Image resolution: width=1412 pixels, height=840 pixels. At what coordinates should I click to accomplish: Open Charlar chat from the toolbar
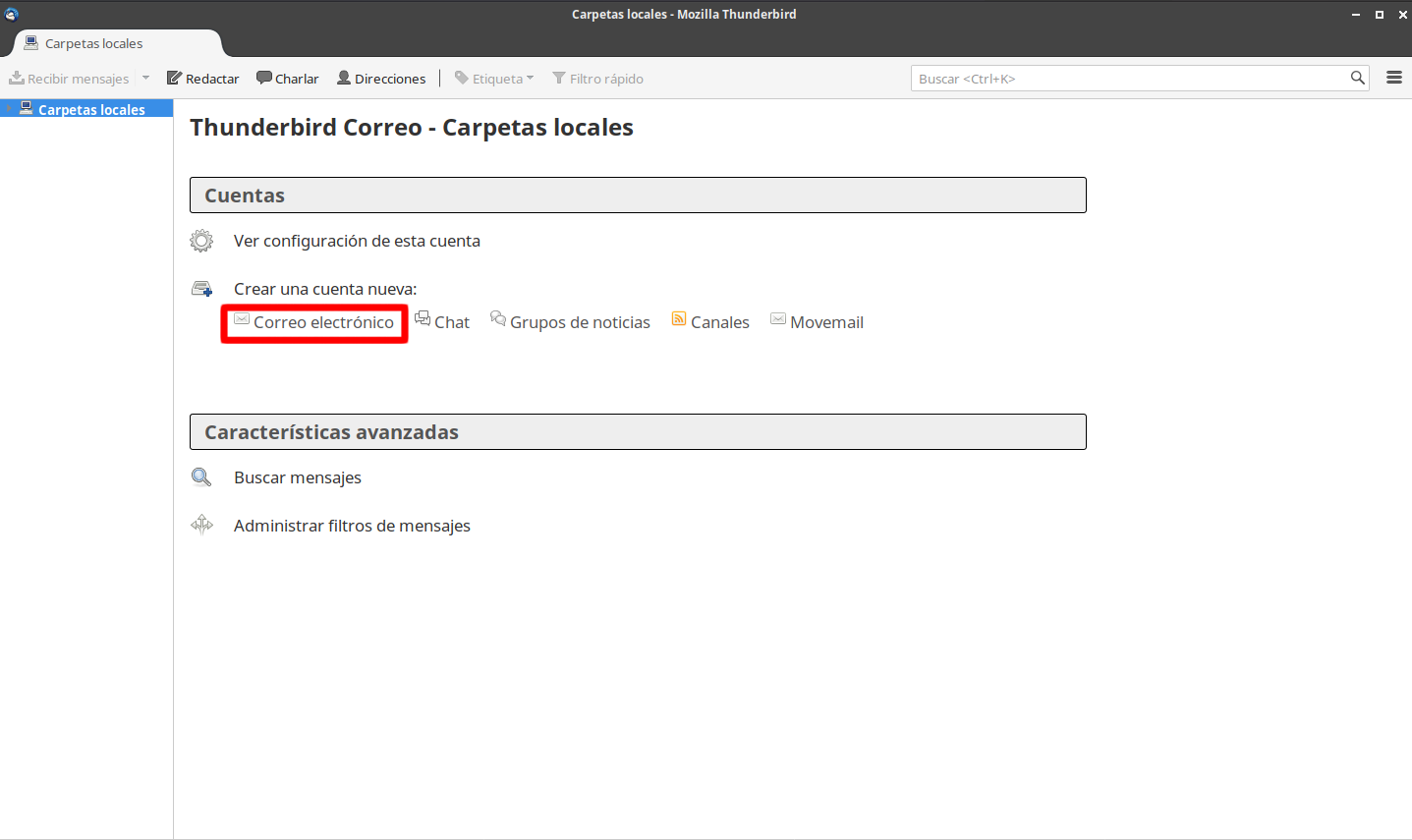point(288,79)
